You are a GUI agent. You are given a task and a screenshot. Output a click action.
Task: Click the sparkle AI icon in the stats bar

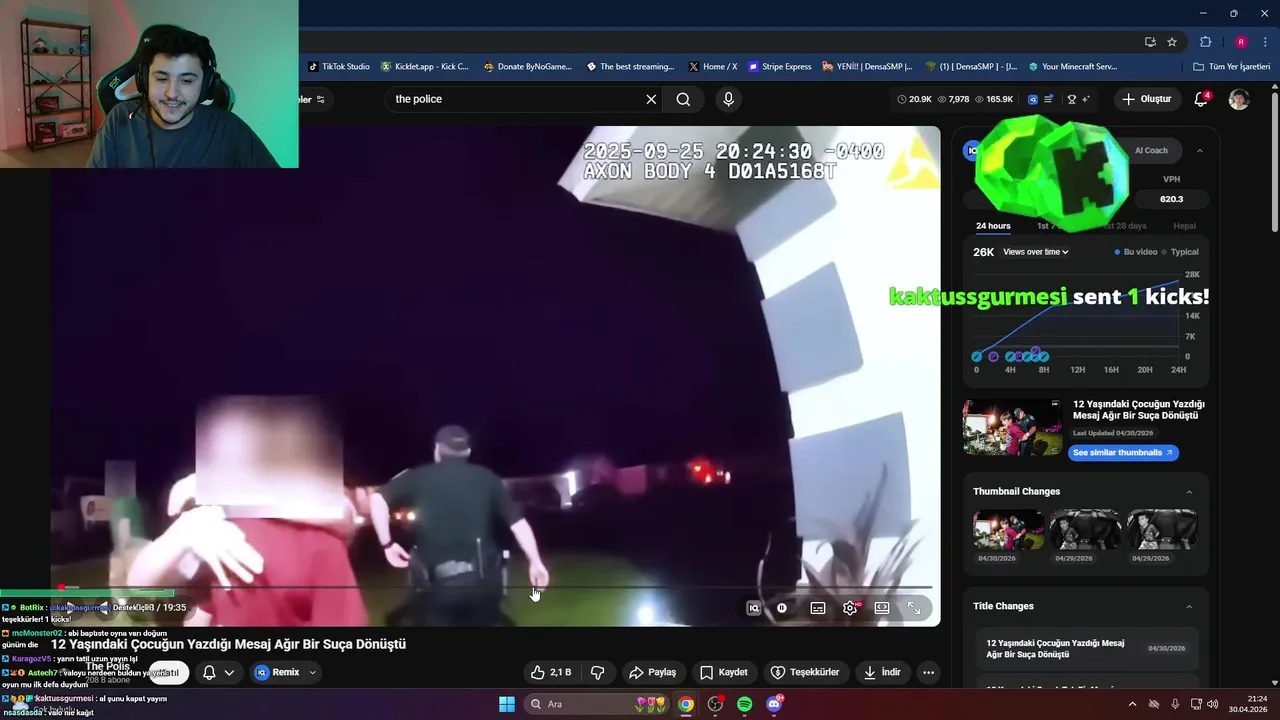[x=1085, y=99]
